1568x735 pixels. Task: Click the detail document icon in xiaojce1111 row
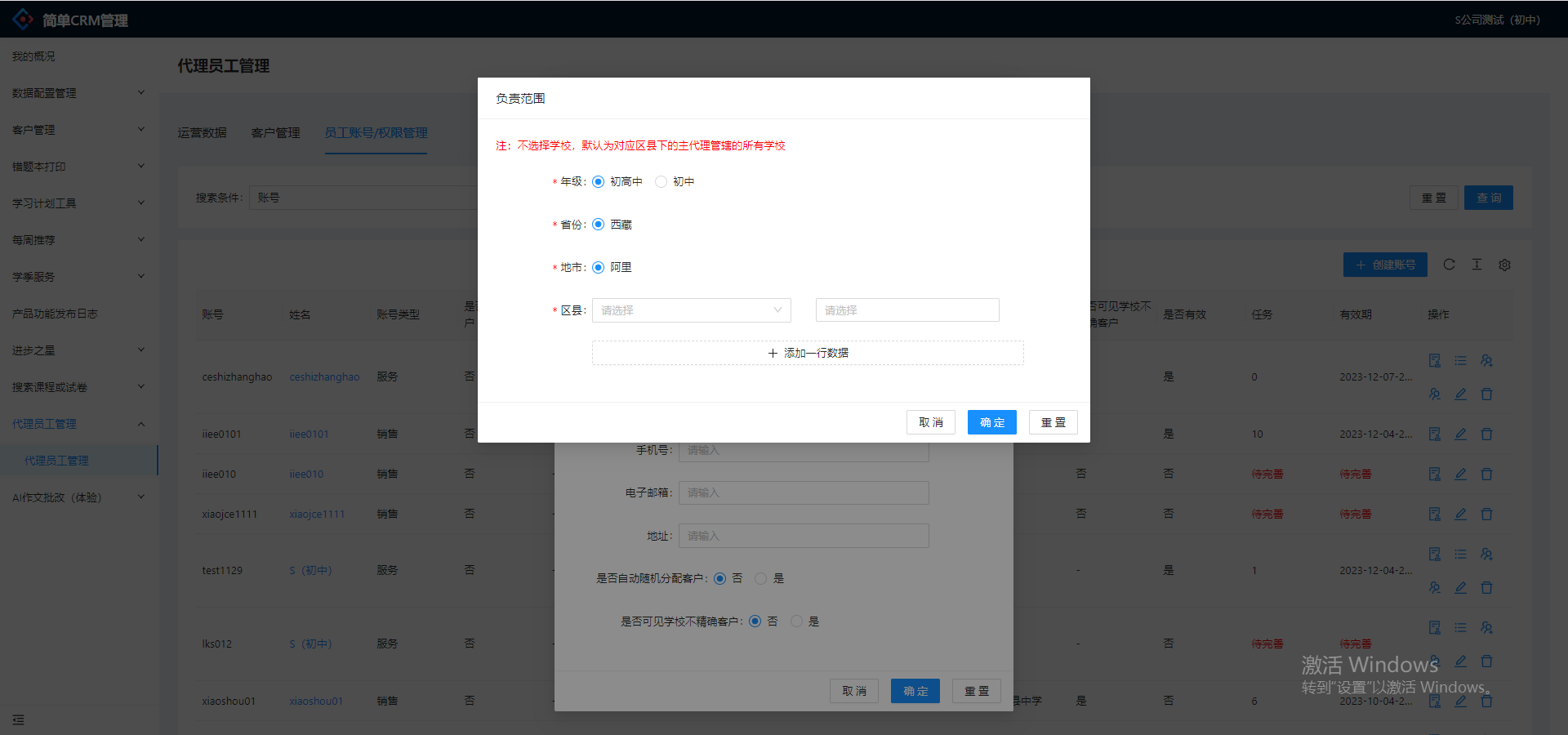click(1434, 514)
